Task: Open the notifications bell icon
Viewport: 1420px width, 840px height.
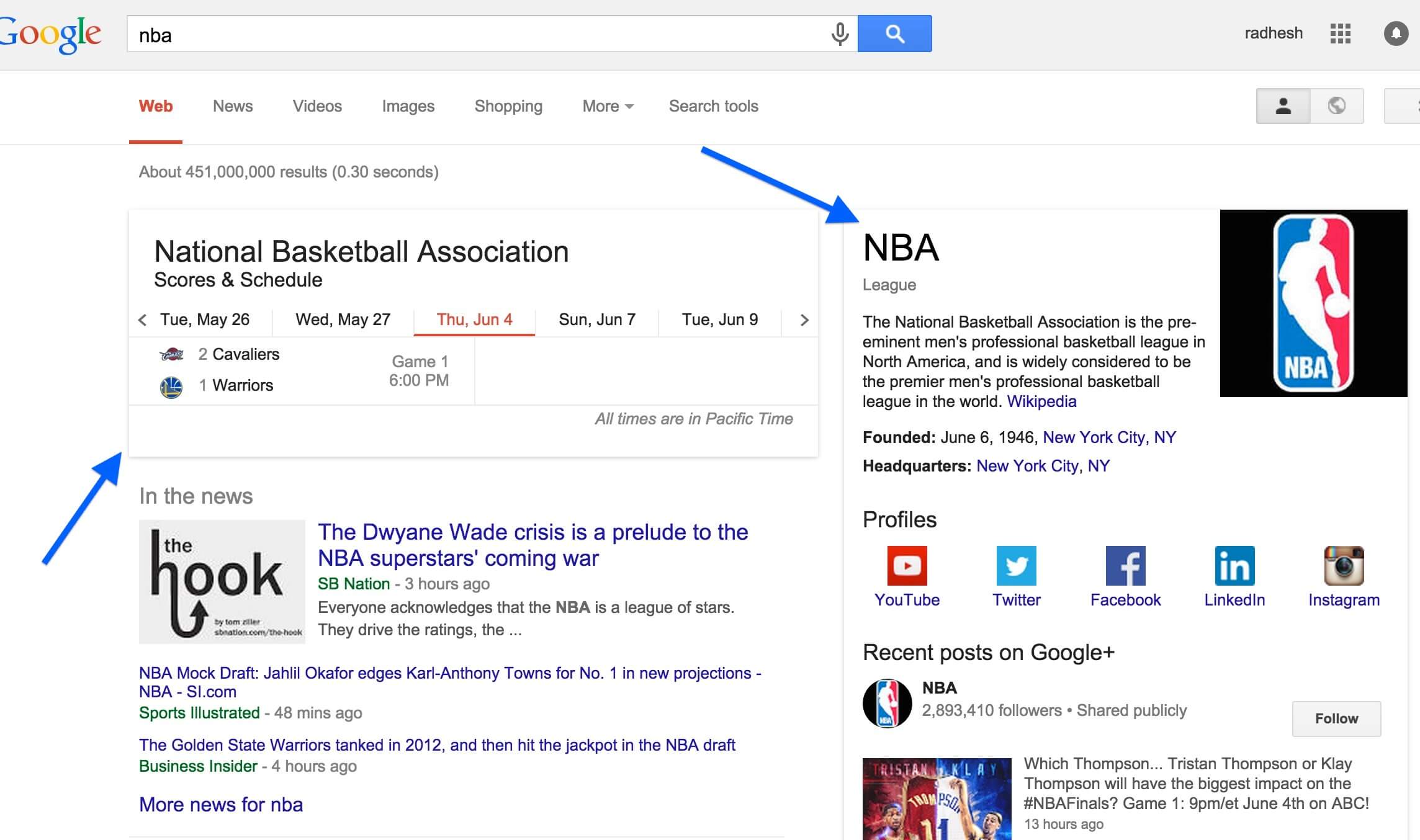Action: [1396, 34]
